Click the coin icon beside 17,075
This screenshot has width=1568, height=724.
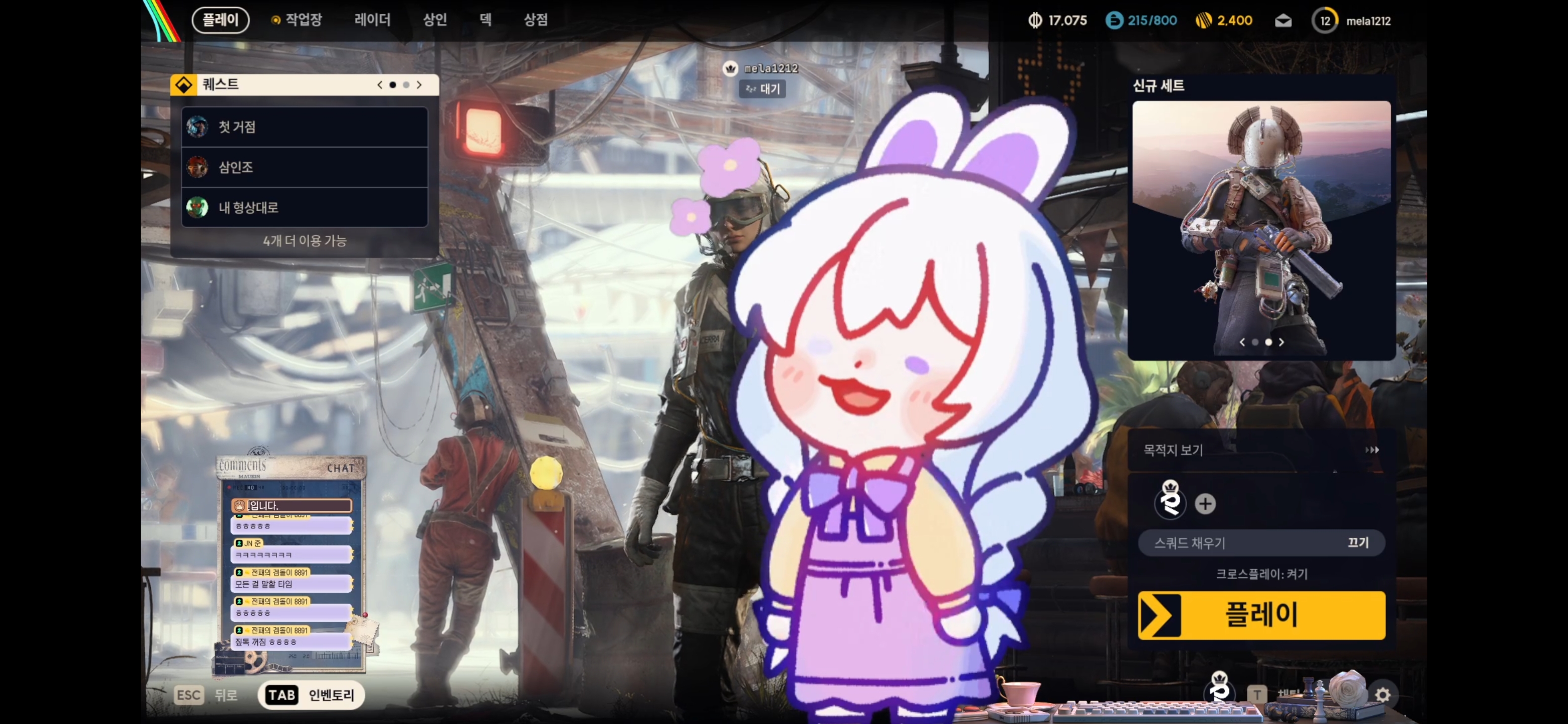[1035, 21]
